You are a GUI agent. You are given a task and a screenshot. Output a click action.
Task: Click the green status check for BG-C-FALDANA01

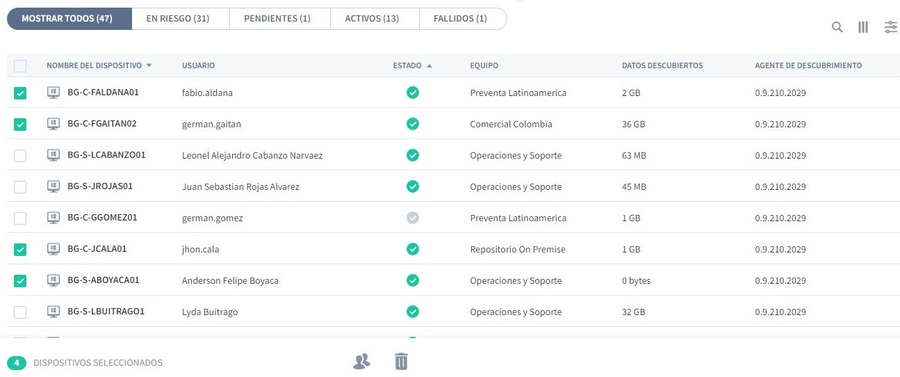pyautogui.click(x=412, y=92)
